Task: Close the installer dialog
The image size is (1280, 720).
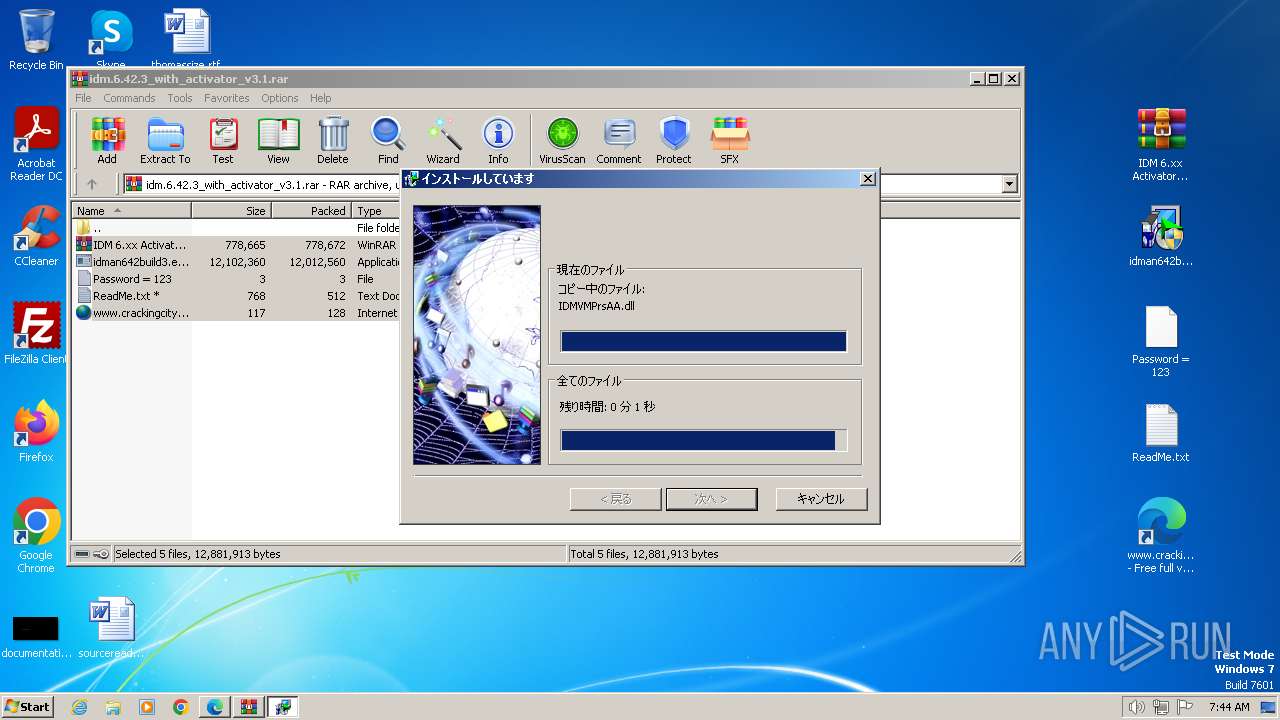Action: pyautogui.click(x=868, y=178)
